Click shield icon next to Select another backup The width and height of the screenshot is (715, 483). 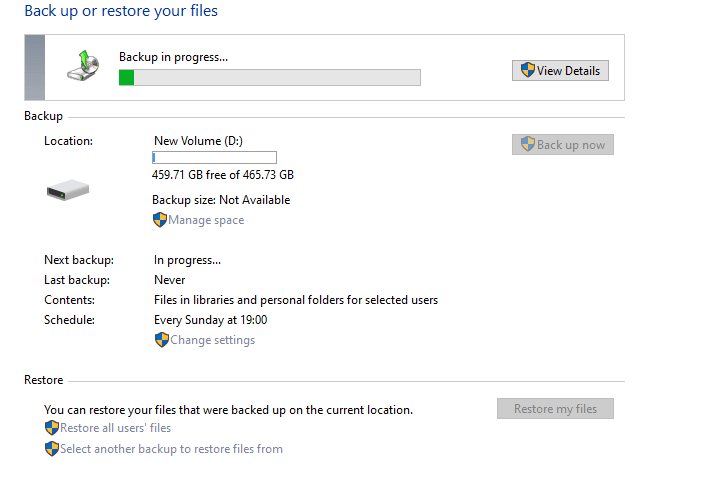(52, 449)
